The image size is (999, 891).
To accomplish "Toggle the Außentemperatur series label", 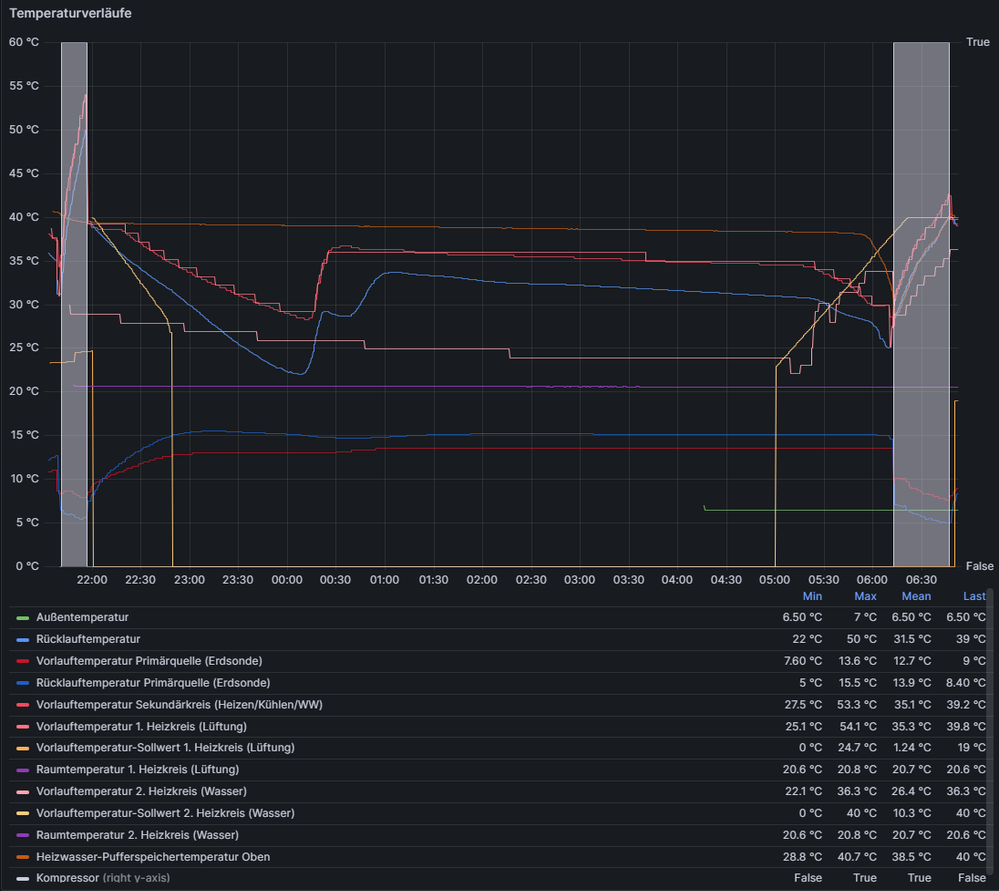I will [82, 618].
